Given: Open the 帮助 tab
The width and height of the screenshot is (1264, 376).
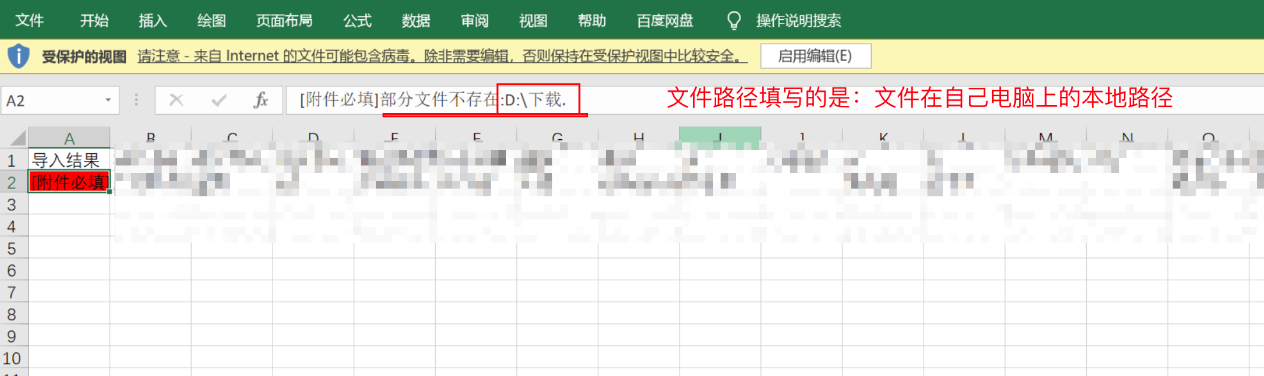Looking at the screenshot, I should (x=592, y=20).
